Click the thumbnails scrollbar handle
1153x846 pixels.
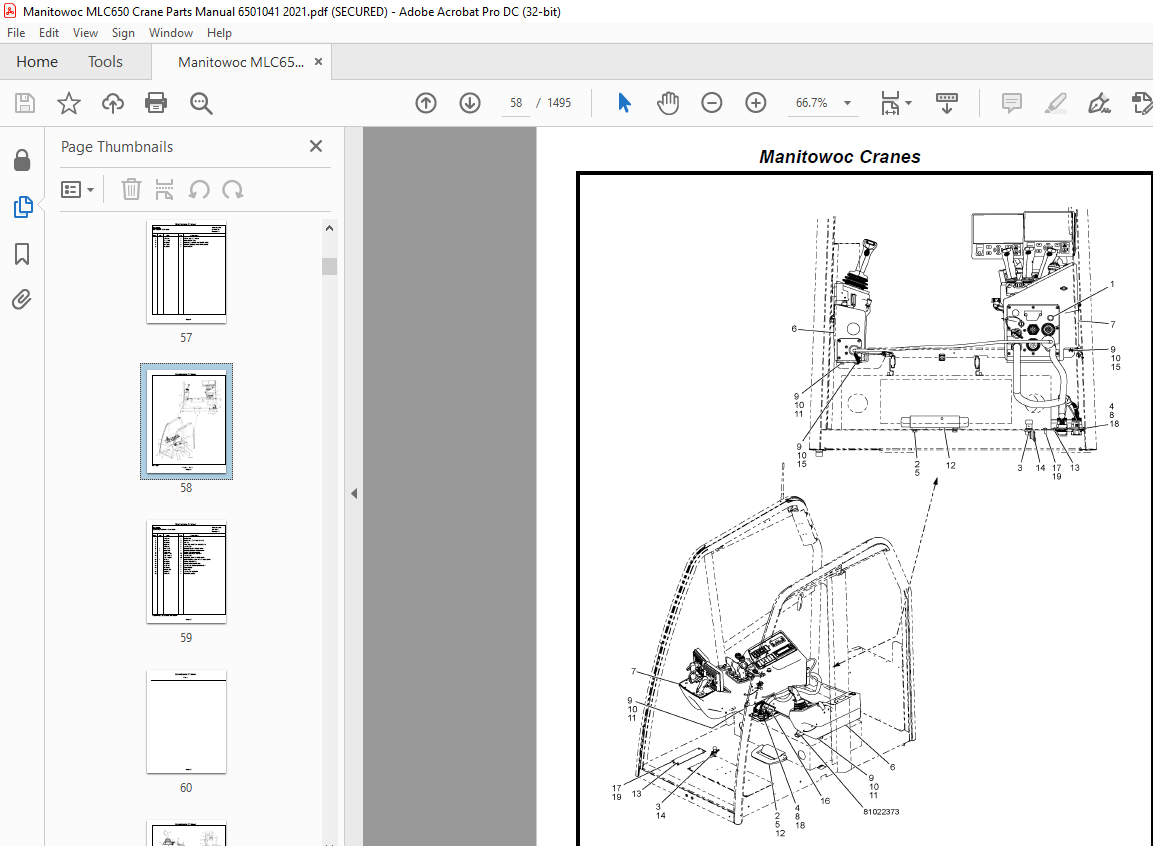tap(329, 266)
